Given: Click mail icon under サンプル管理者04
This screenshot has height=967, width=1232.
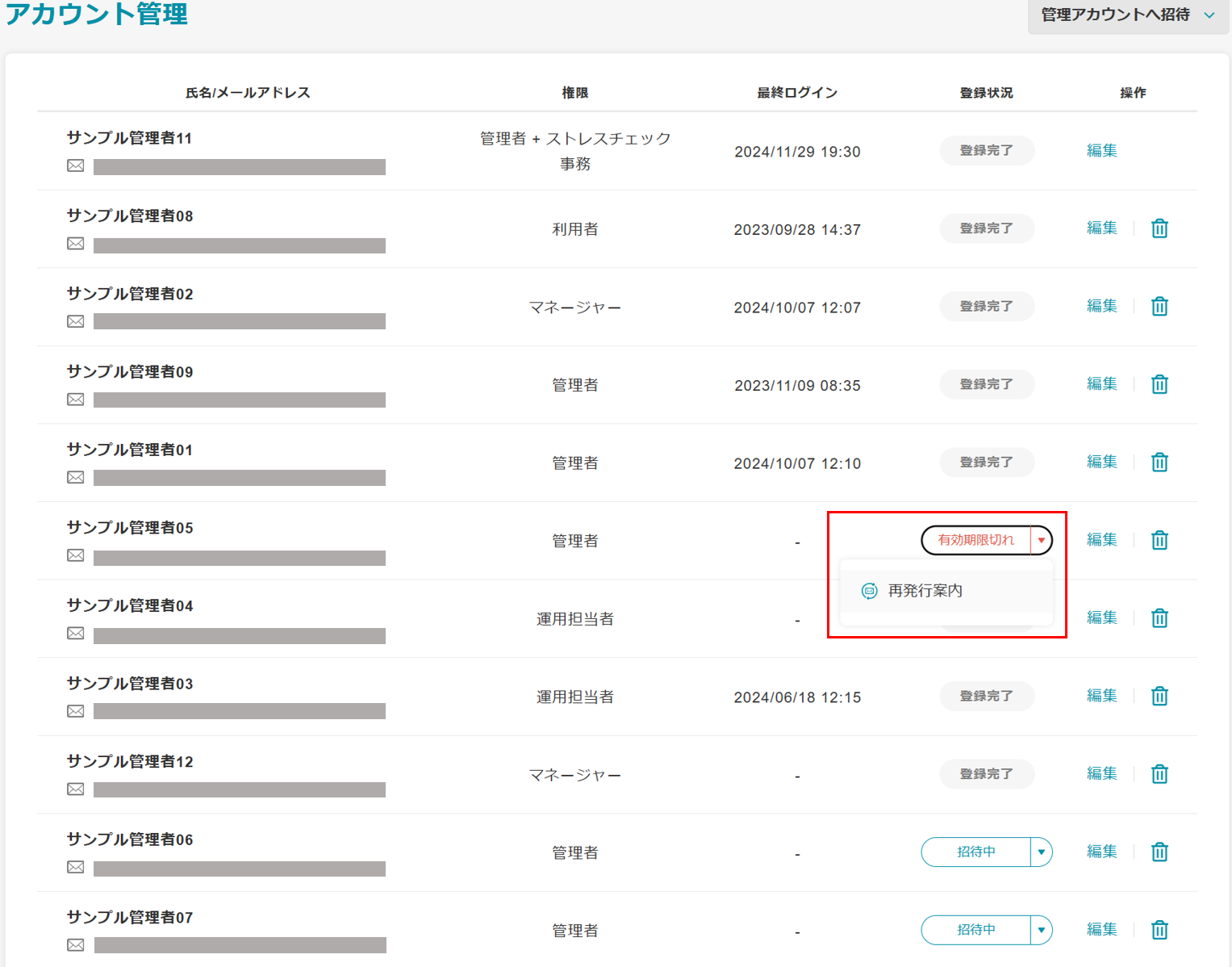Looking at the screenshot, I should click(x=76, y=633).
